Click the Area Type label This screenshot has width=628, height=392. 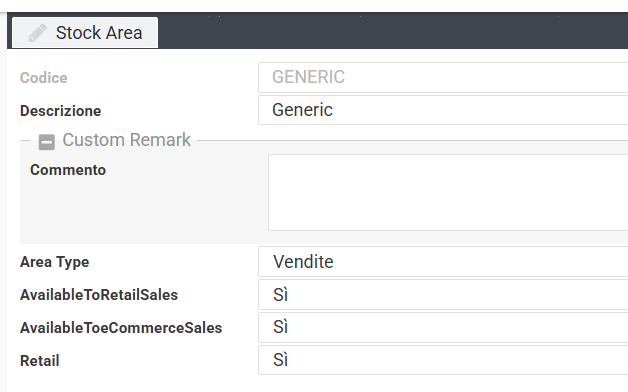click(54, 262)
